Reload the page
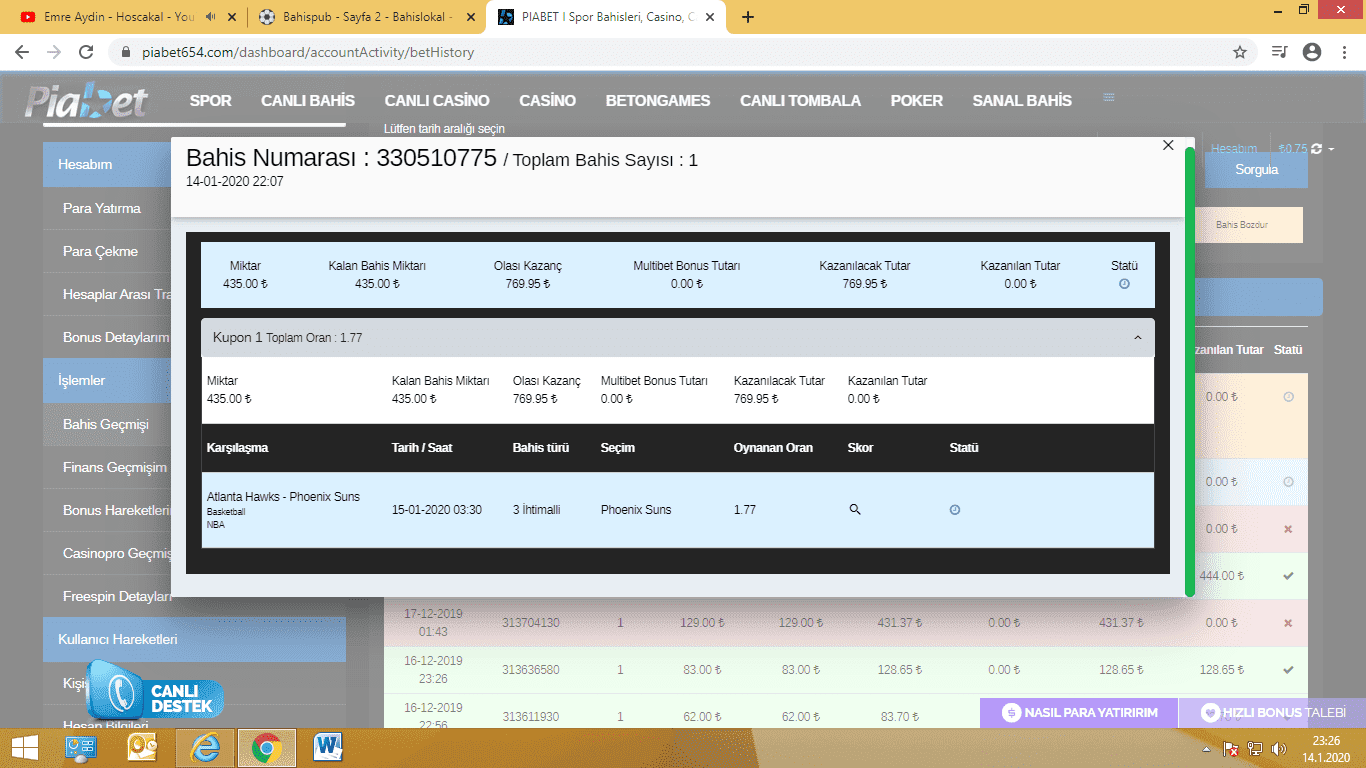The height and width of the screenshot is (768, 1366). point(86,52)
